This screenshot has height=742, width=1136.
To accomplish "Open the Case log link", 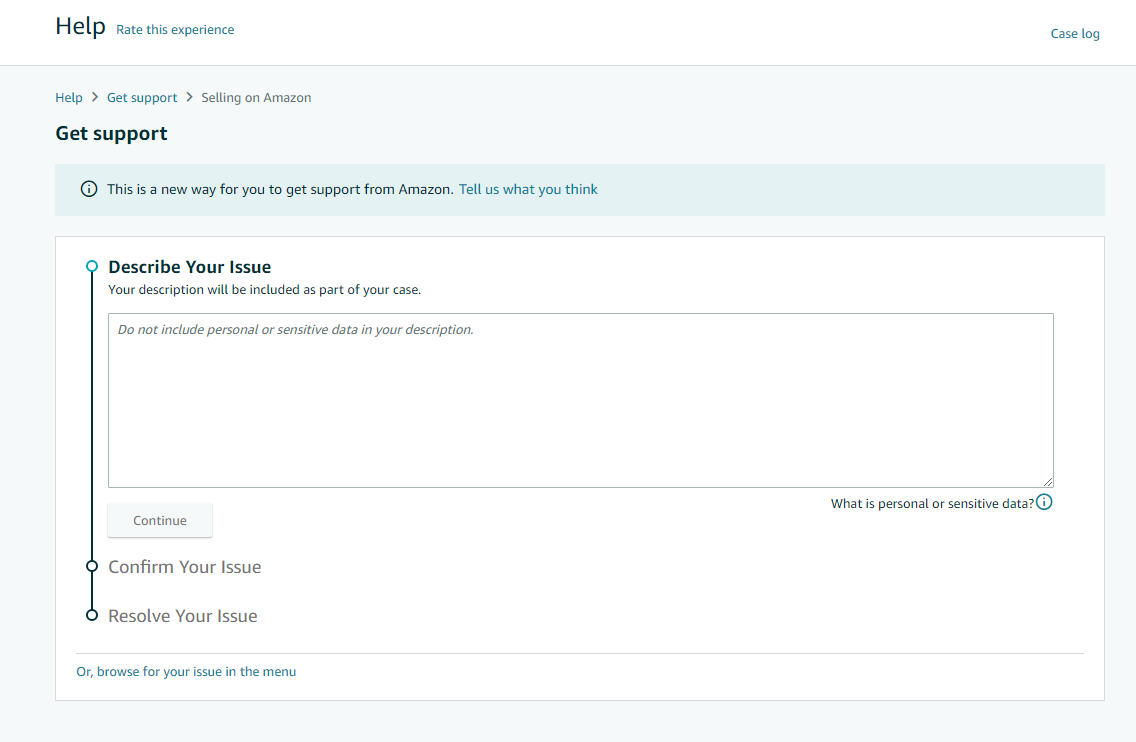I will [x=1074, y=34].
